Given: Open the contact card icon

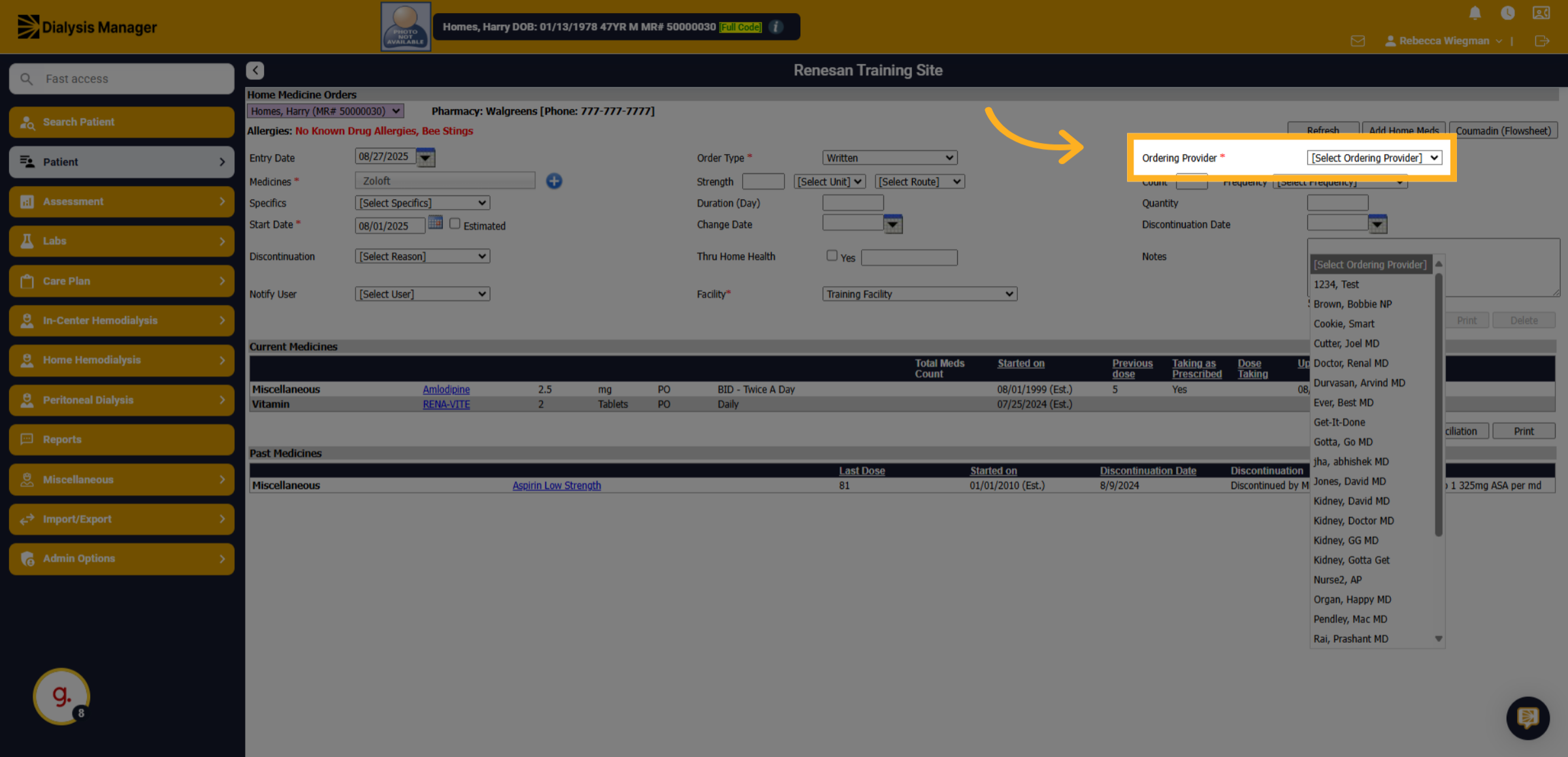Looking at the screenshot, I should tap(1541, 13).
